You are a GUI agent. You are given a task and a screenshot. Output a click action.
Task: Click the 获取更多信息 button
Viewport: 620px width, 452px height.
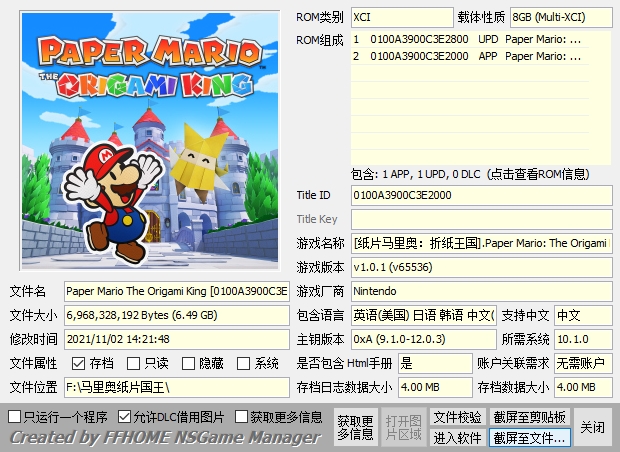coord(355,427)
